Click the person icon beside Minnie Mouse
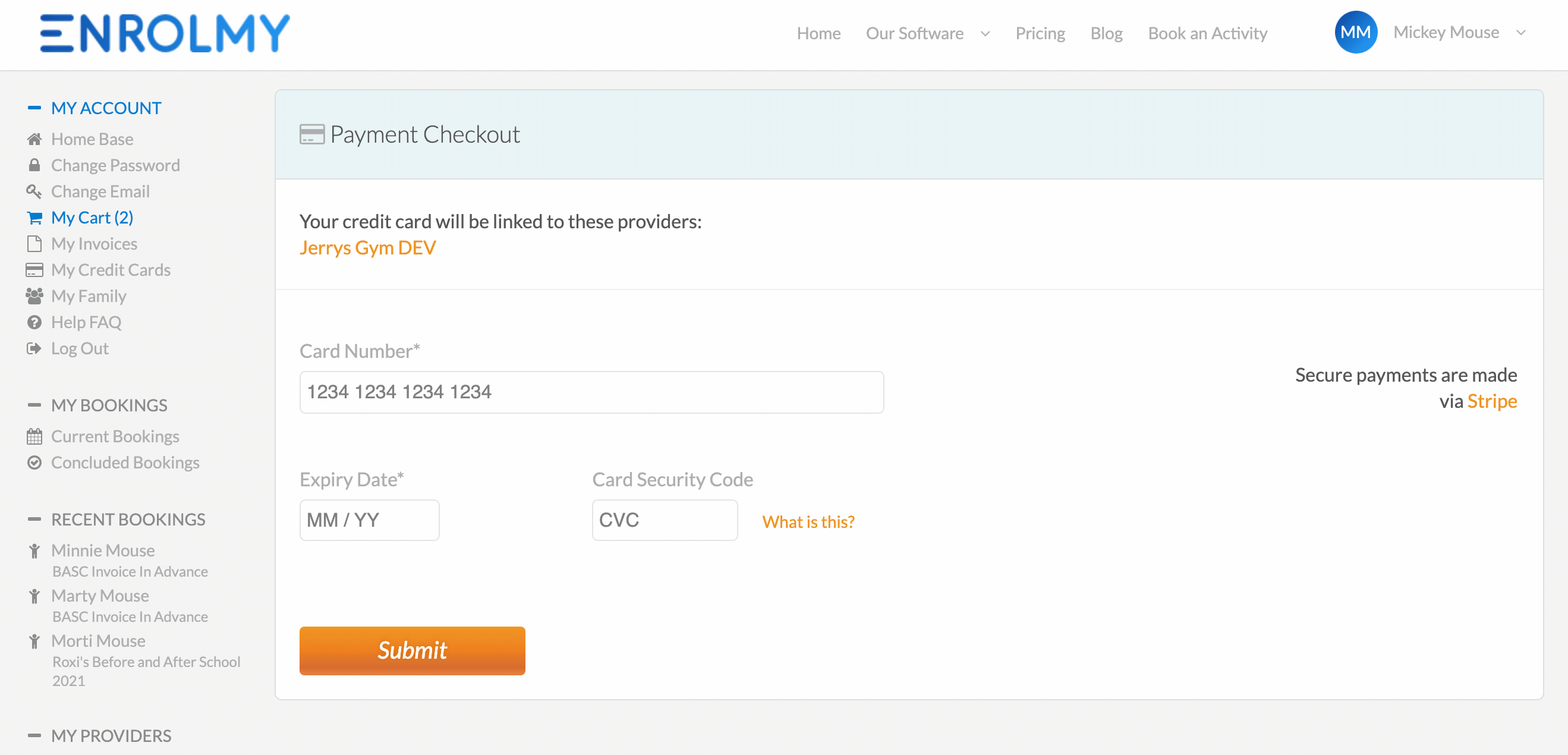Image resolution: width=1568 pixels, height=755 pixels. (x=34, y=551)
